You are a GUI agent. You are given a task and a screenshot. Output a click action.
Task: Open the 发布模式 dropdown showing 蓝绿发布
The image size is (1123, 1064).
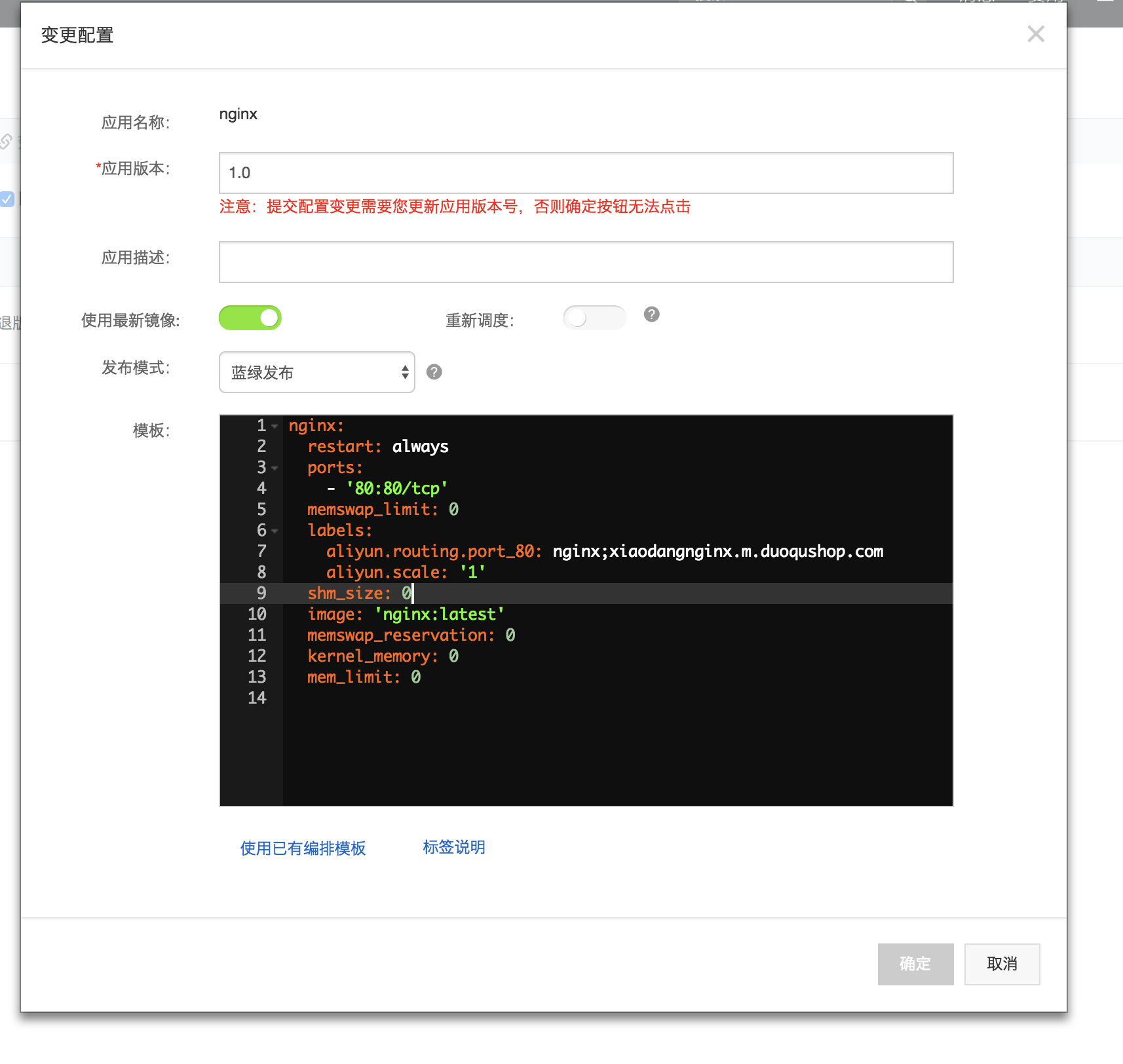click(317, 372)
